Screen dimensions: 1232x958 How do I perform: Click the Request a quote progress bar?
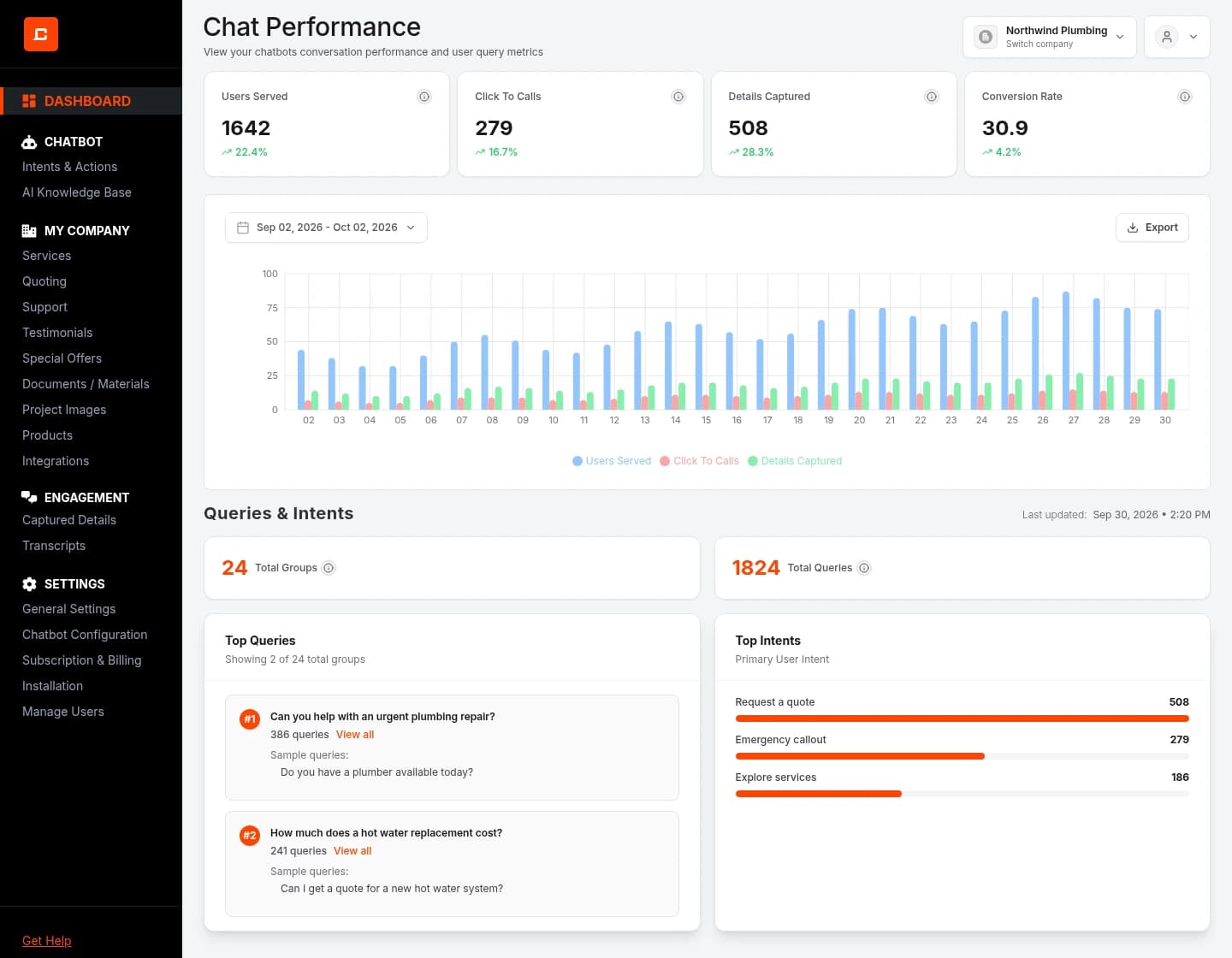click(962, 718)
